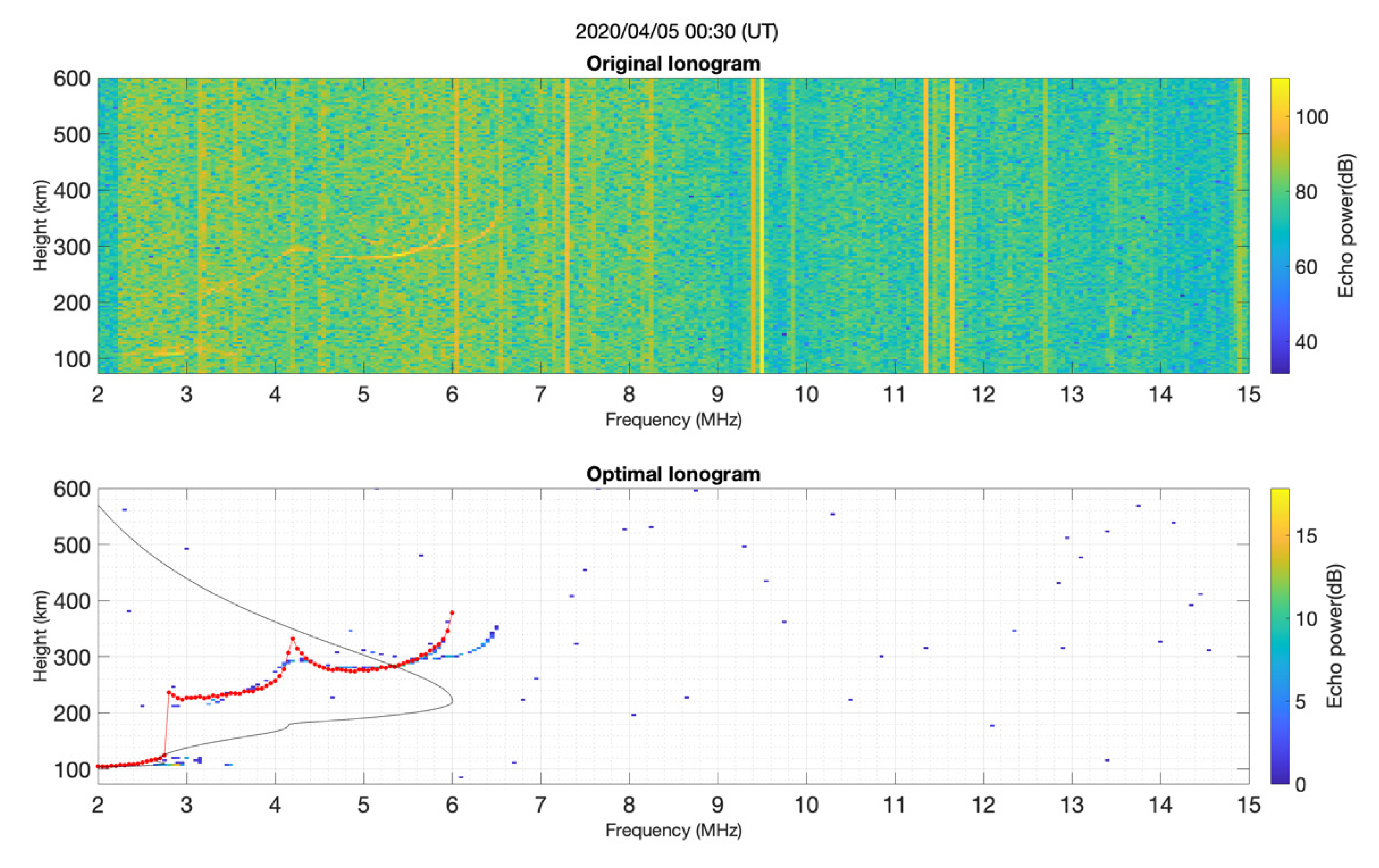Click the bottom plot's 'Frequency (MHz)' axis label
1379x868 pixels.
pos(673,830)
